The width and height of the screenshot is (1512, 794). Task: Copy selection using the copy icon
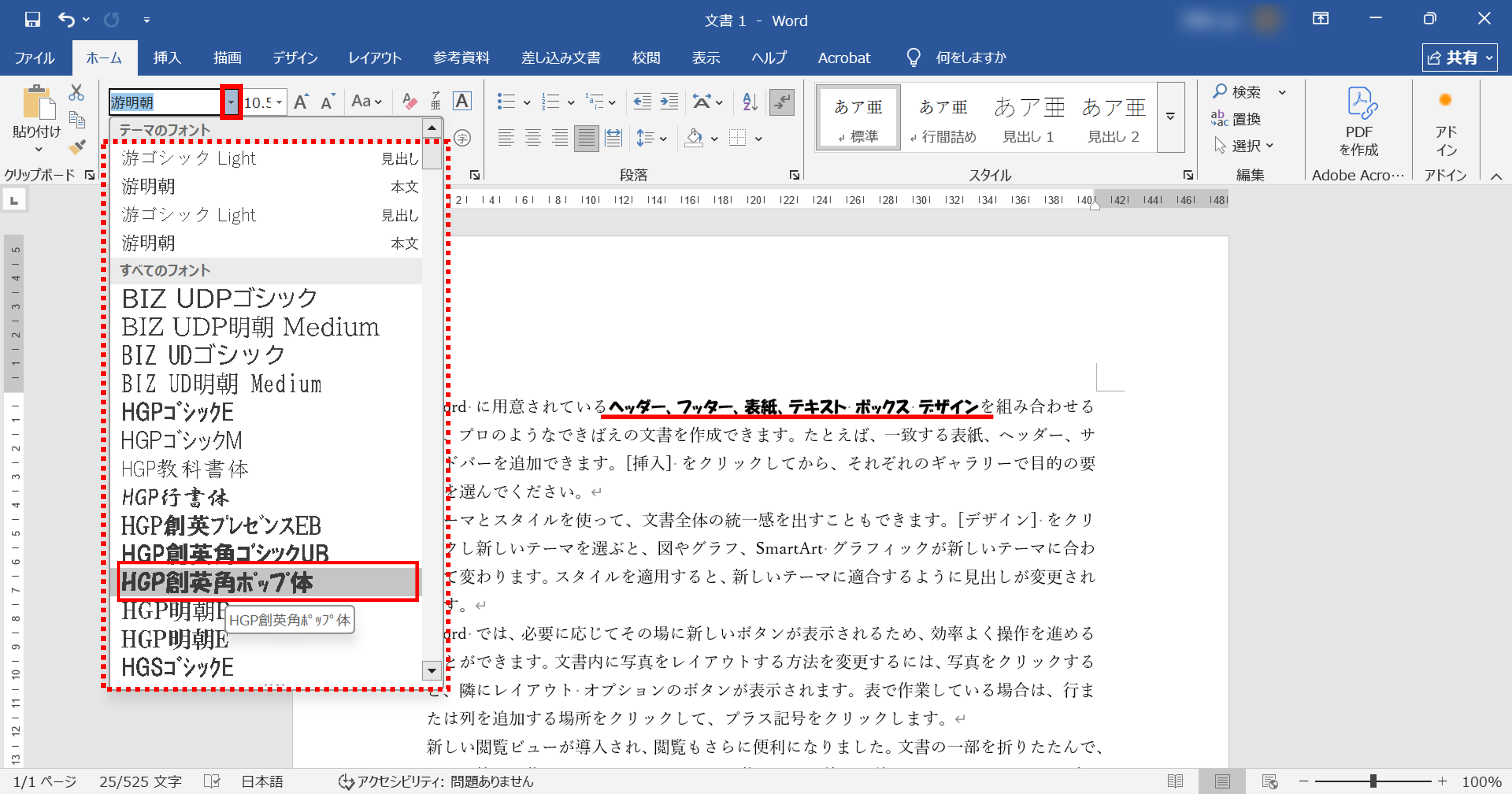click(x=77, y=119)
